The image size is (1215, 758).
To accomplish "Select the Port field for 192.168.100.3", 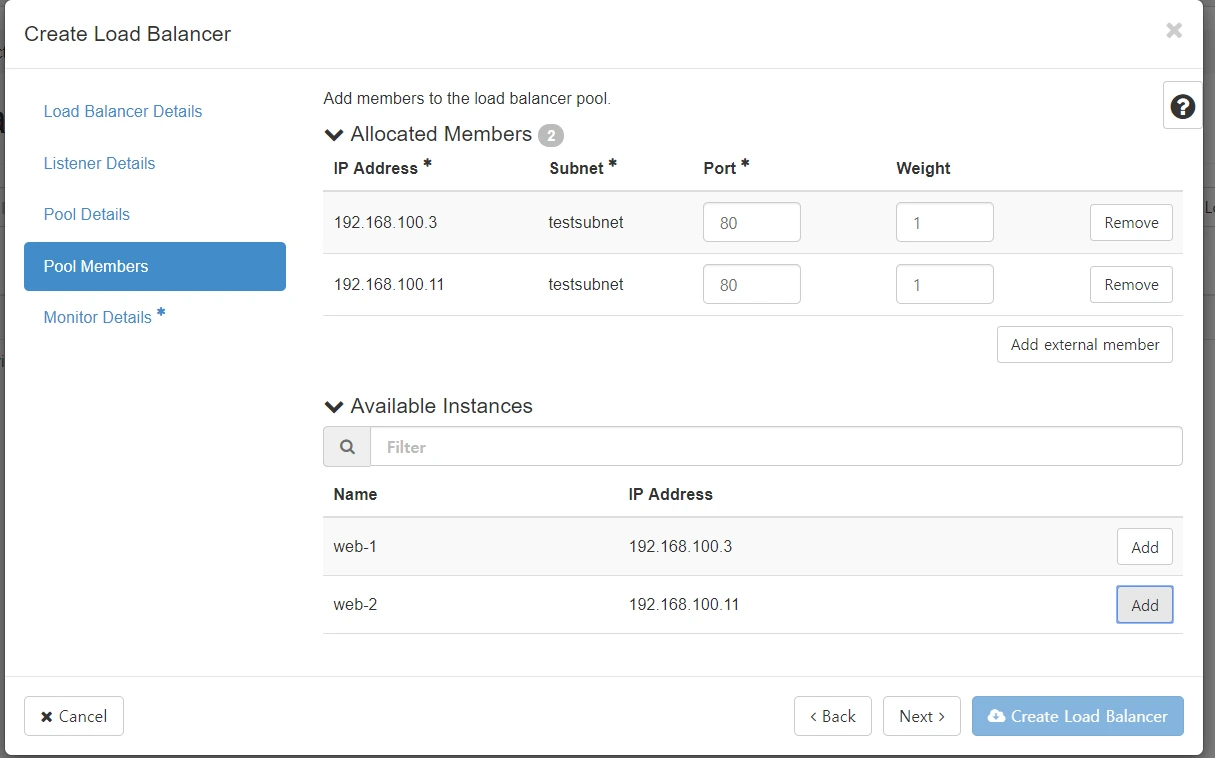I will [x=751, y=222].
